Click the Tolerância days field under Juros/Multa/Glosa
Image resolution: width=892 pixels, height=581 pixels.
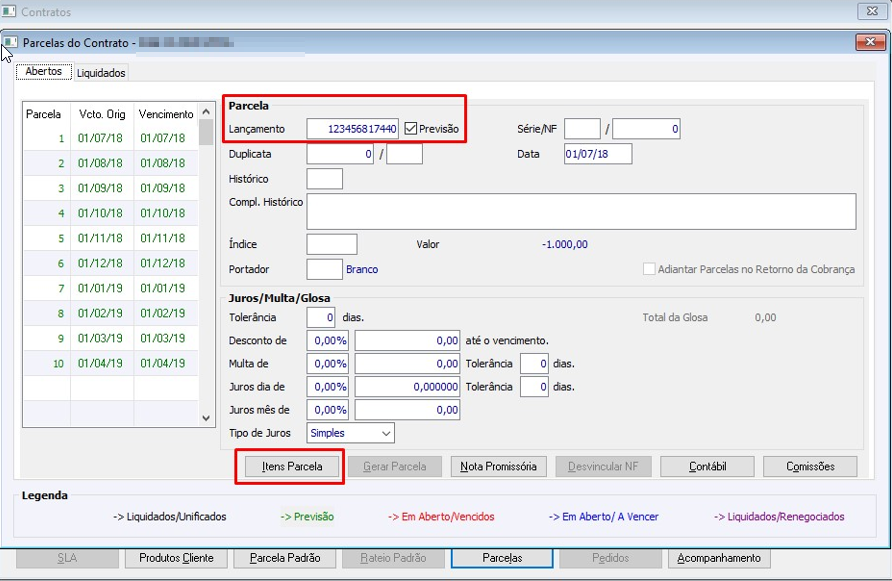[x=321, y=318]
